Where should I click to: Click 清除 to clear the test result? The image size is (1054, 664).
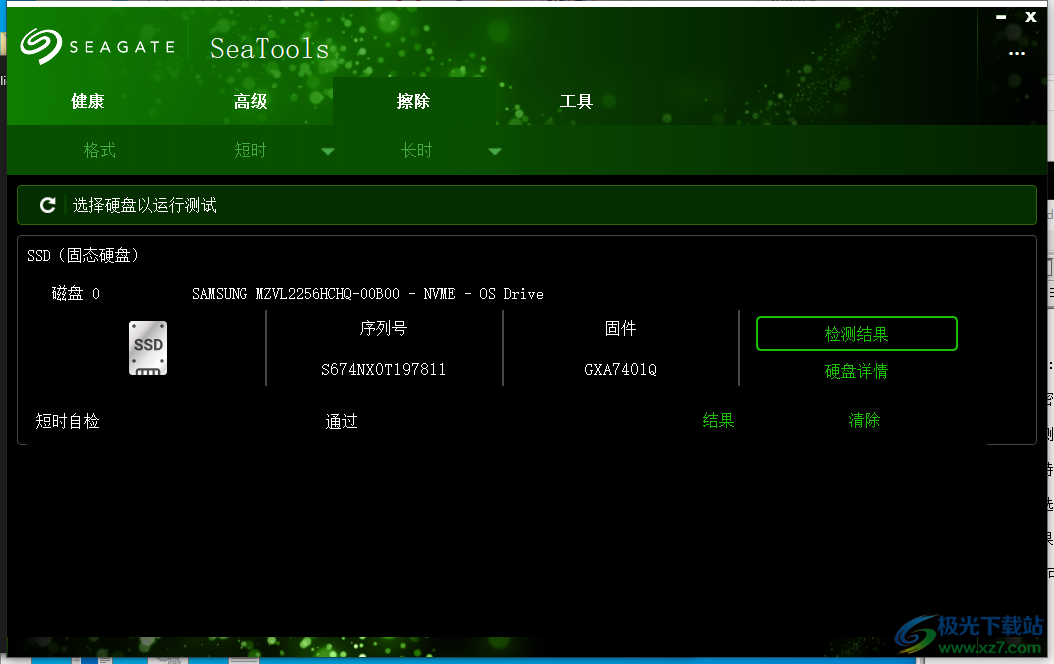864,421
